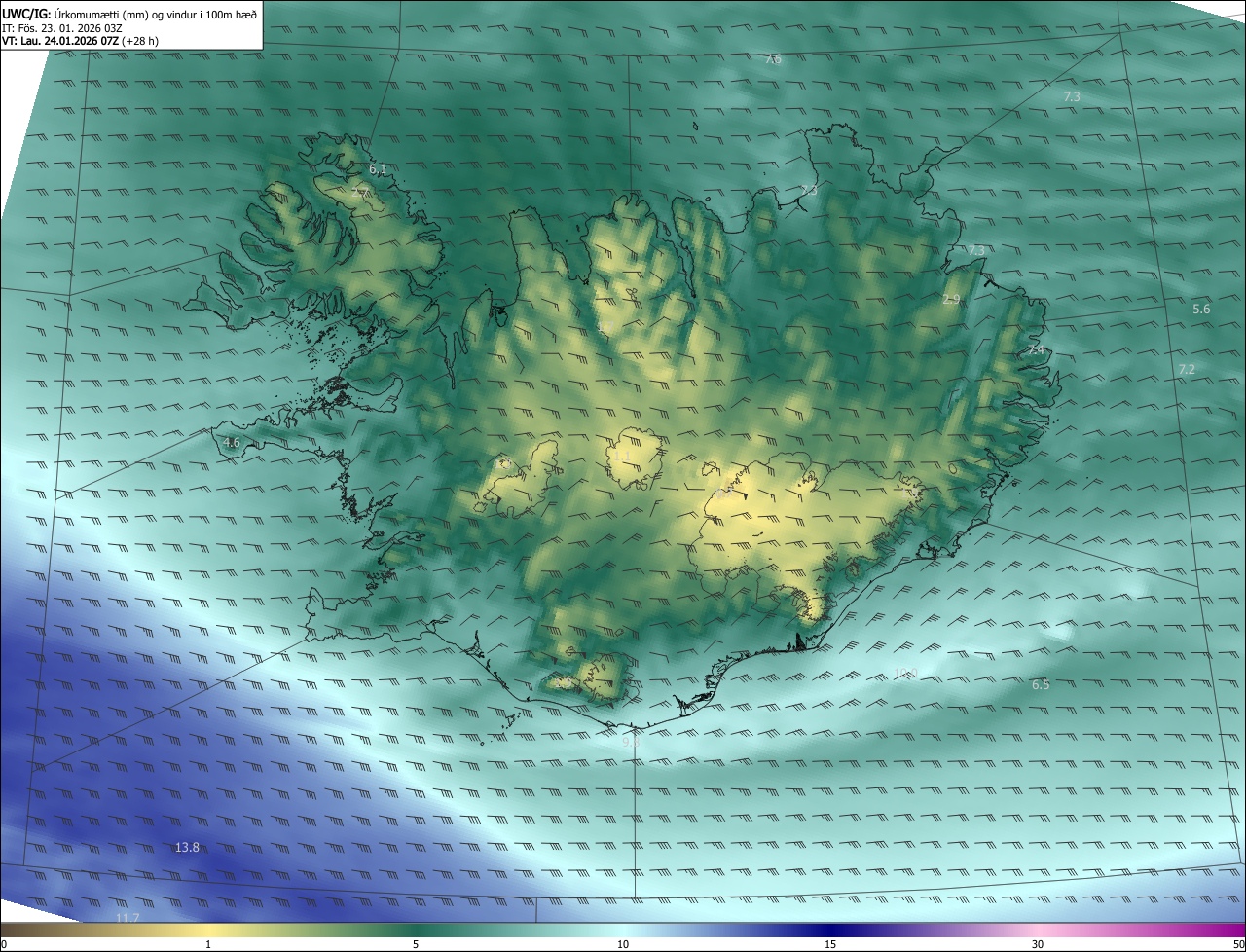Click the initial time line 'IT: Fös. 23. 01. 2026 03Z'

click(x=61, y=27)
